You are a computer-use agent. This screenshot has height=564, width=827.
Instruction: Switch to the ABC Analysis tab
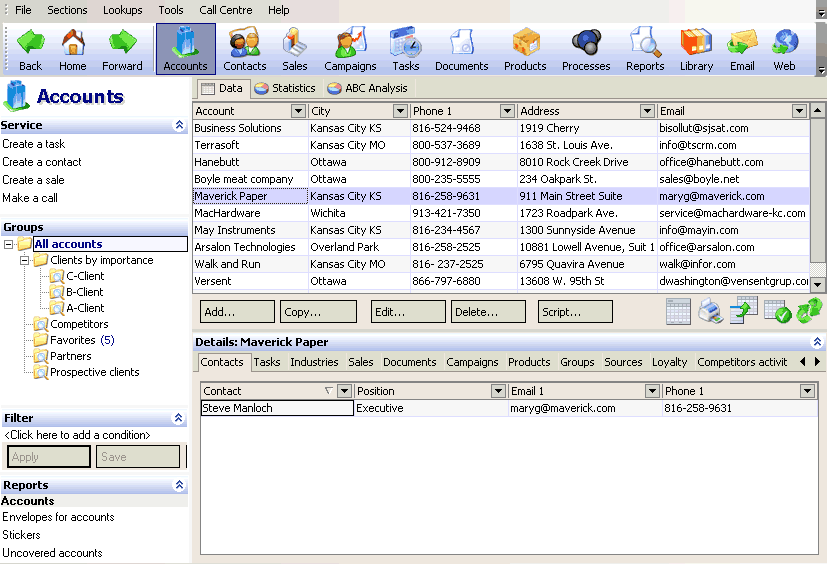tap(368, 88)
